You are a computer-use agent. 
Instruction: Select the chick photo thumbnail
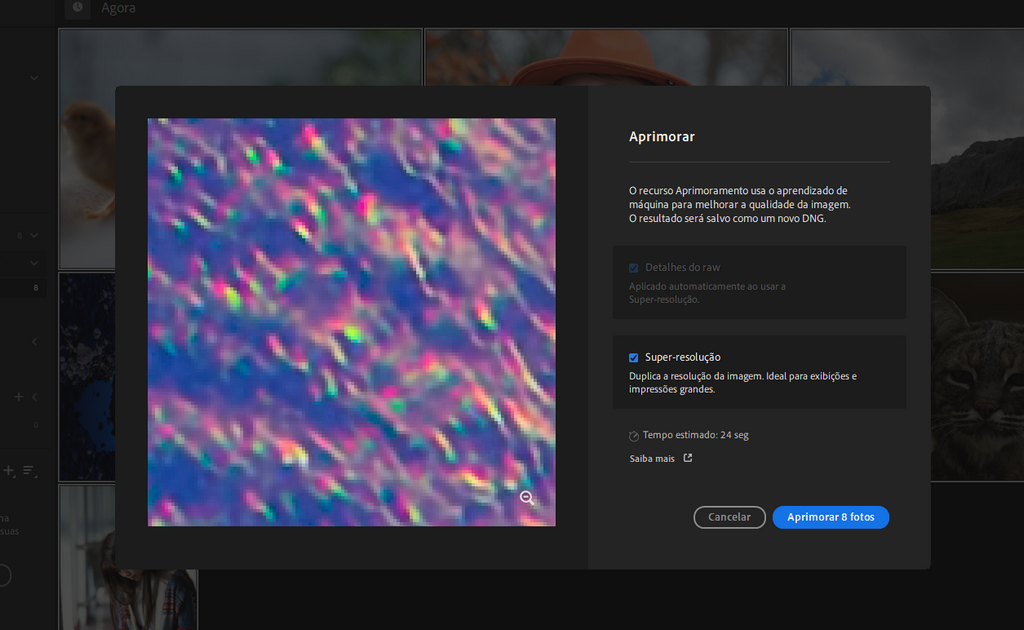86,150
